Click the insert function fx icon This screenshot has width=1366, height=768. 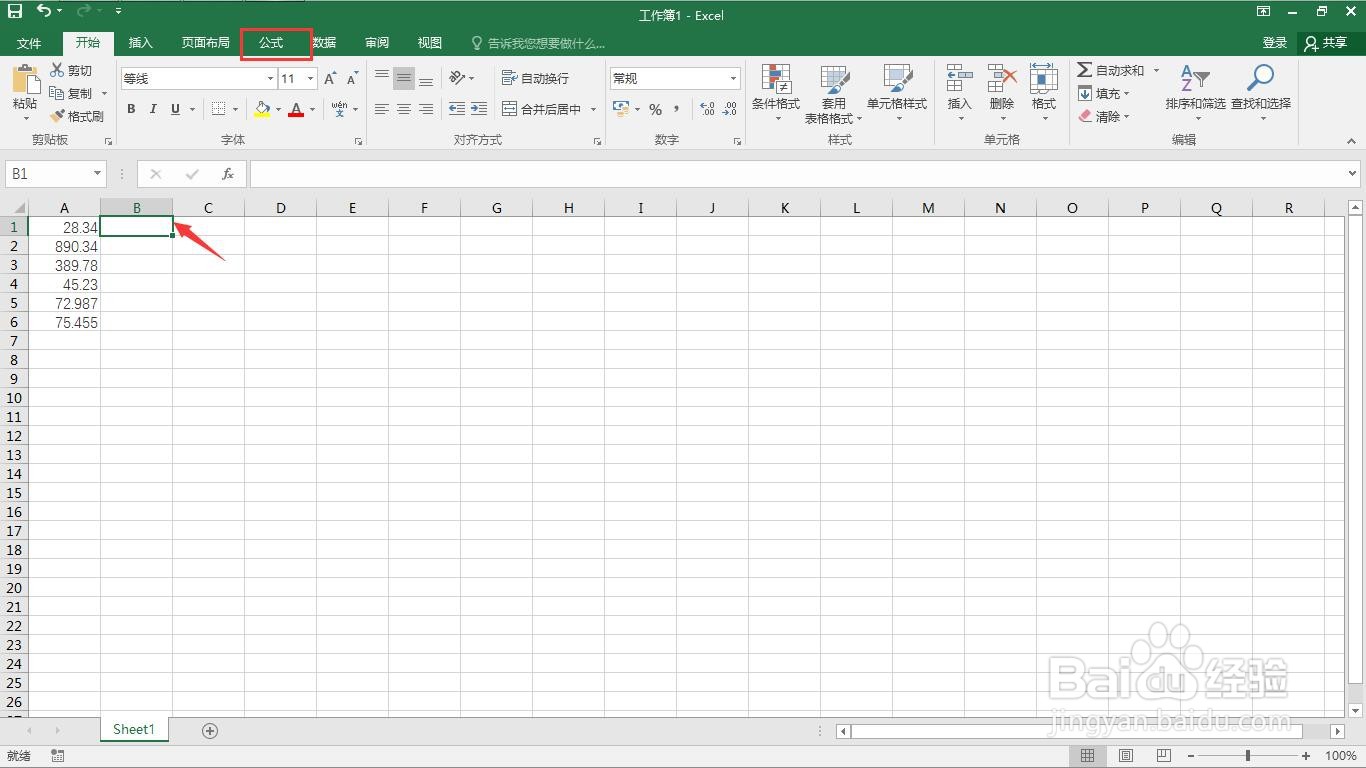228,174
